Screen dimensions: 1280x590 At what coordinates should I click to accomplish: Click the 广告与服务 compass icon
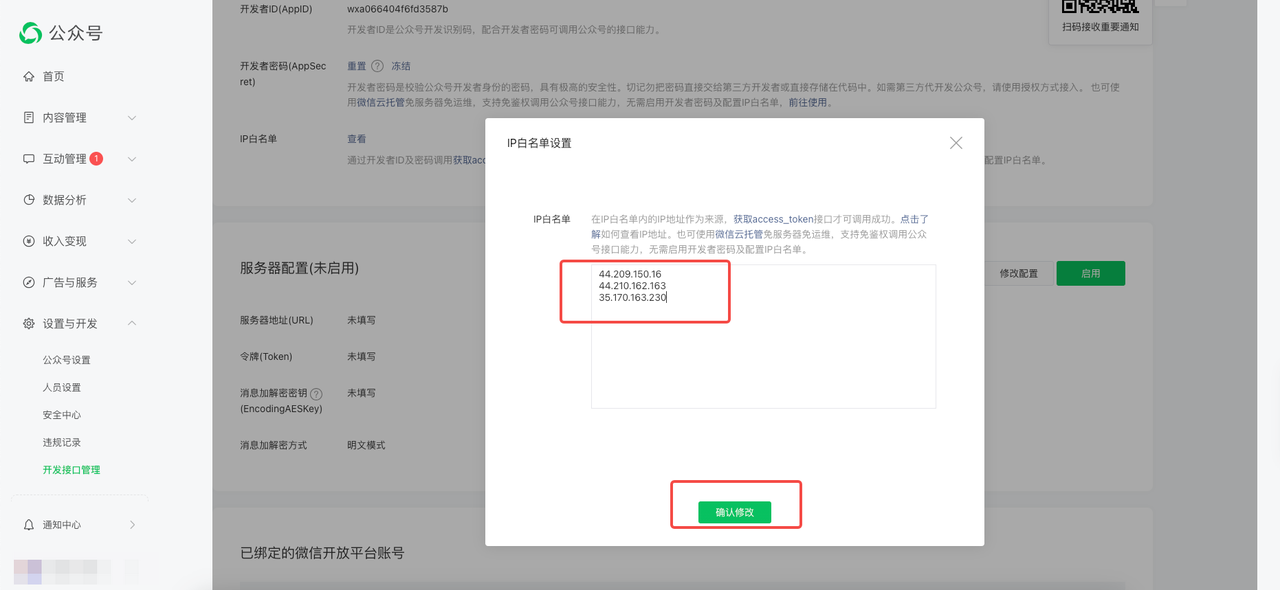coord(29,282)
